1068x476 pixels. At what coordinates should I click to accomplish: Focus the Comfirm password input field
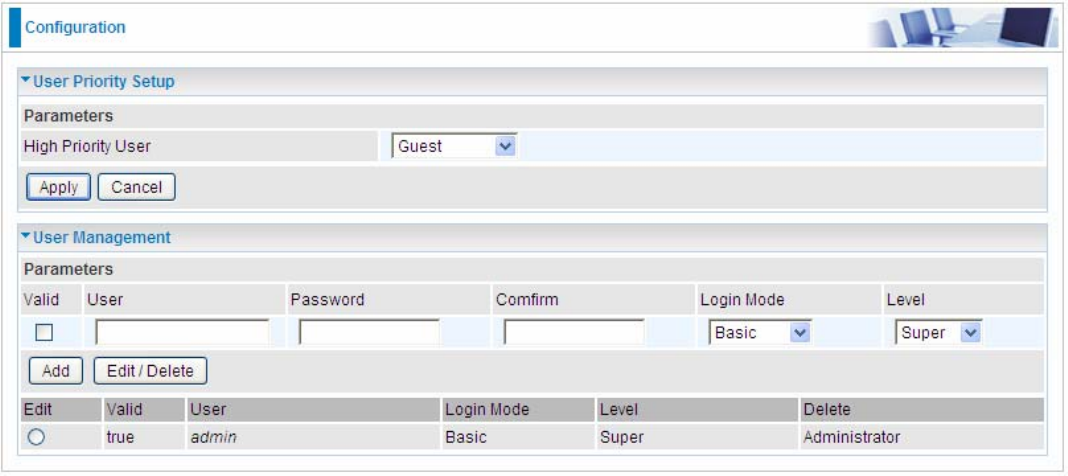pos(574,332)
